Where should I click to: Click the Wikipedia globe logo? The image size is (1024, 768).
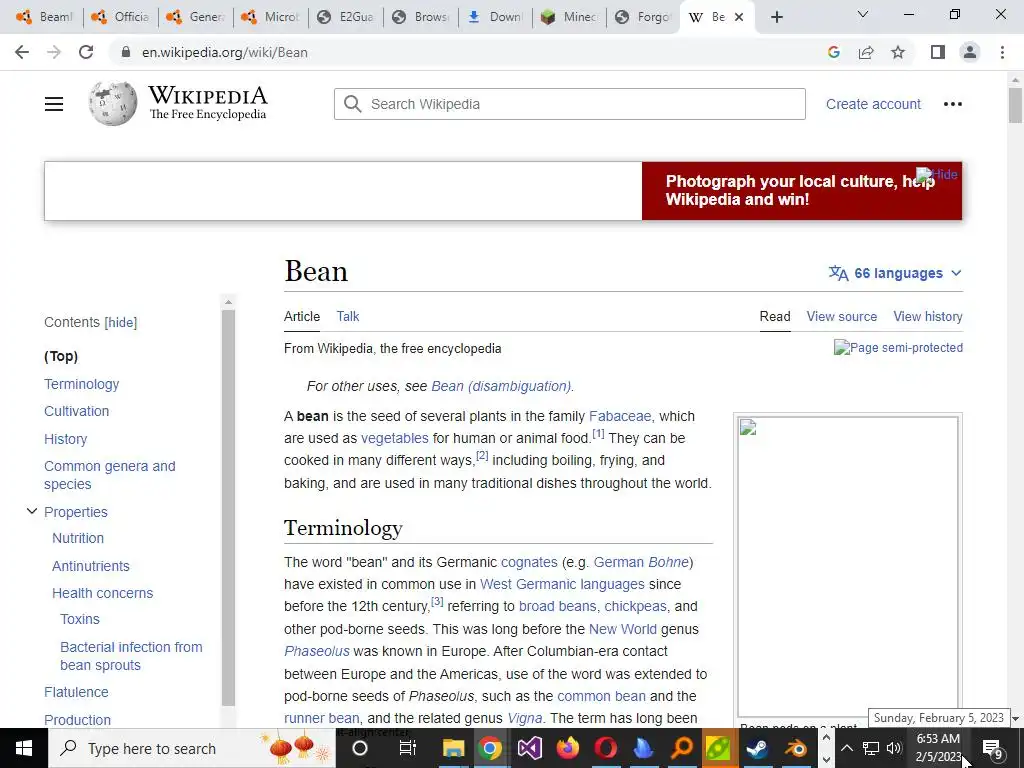112,103
